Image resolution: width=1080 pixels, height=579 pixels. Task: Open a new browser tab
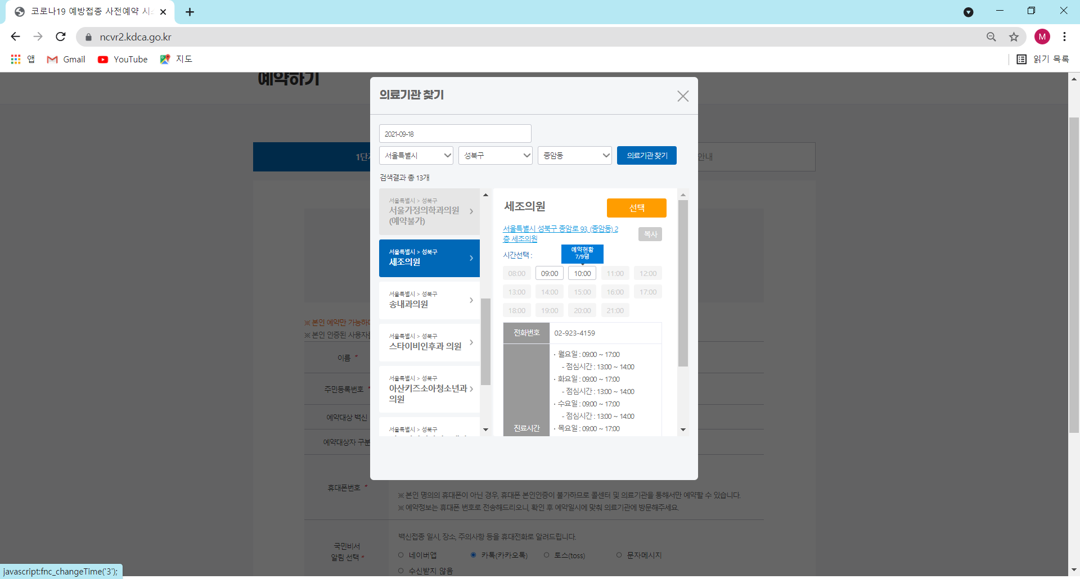pos(189,12)
